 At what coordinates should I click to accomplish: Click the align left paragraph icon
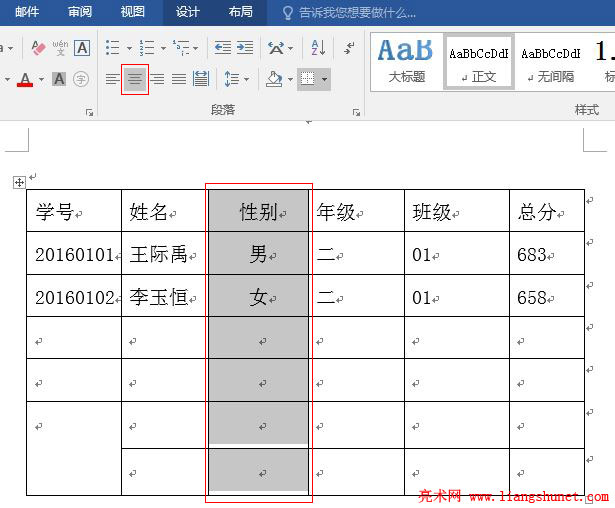point(112,79)
